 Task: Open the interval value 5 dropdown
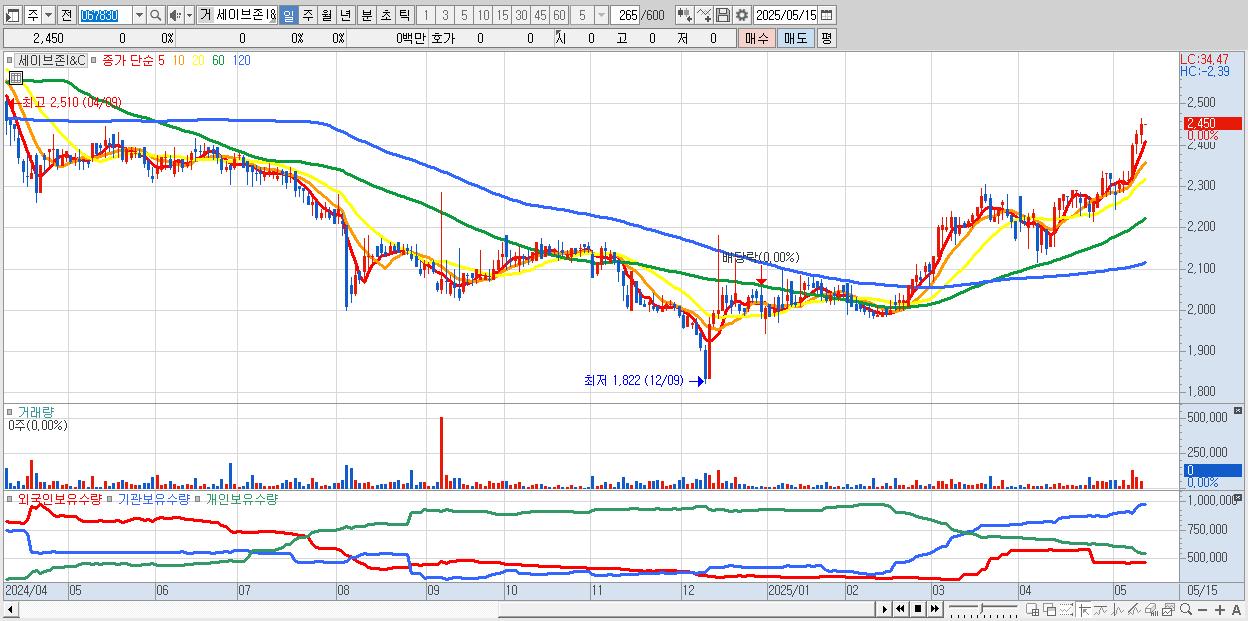pyautogui.click(x=601, y=15)
